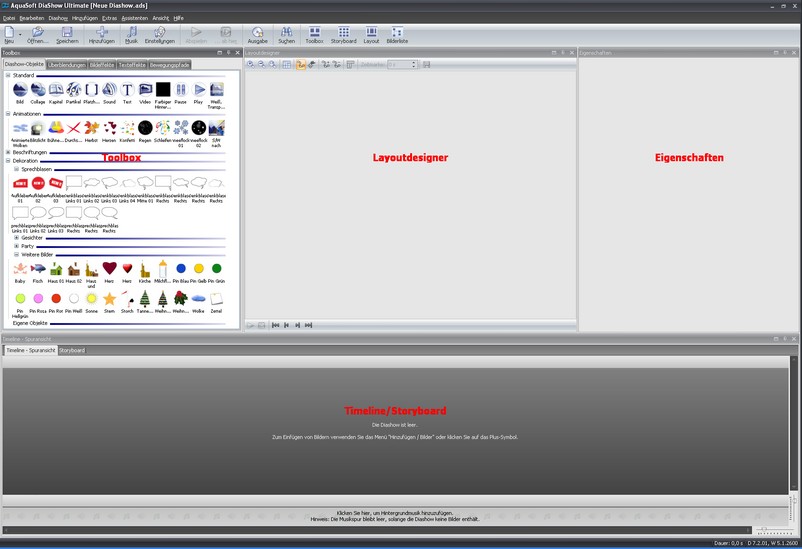Switch to the Überblendungen tab

[67, 65]
